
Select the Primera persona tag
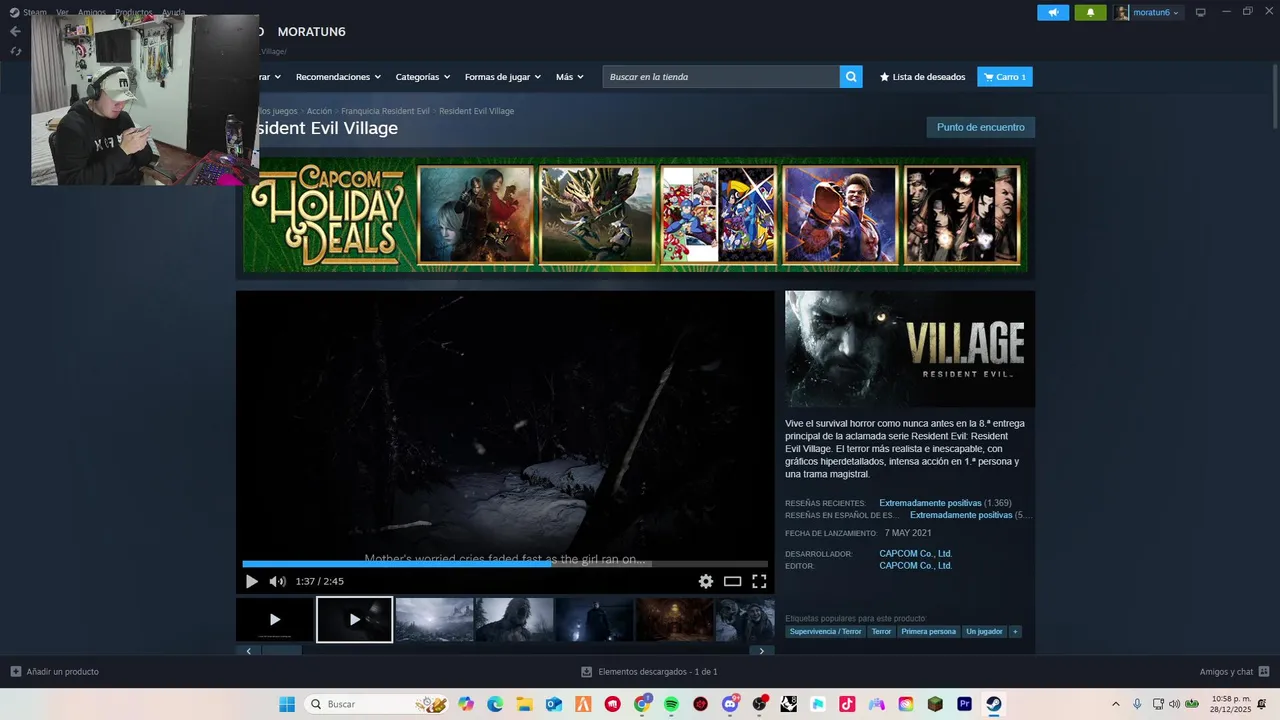(928, 632)
